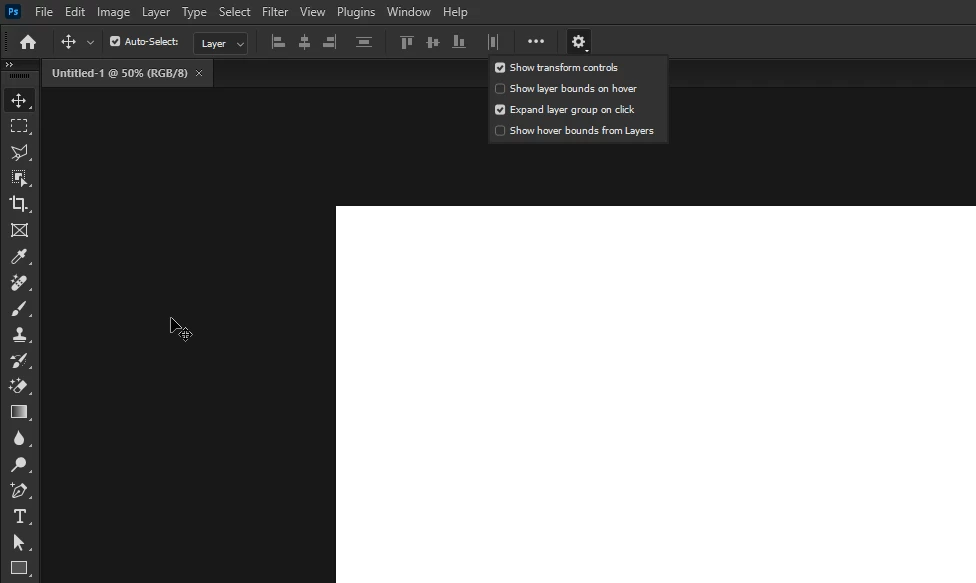Select the Spot Healing Brush tool
976x583 pixels.
click(19, 282)
